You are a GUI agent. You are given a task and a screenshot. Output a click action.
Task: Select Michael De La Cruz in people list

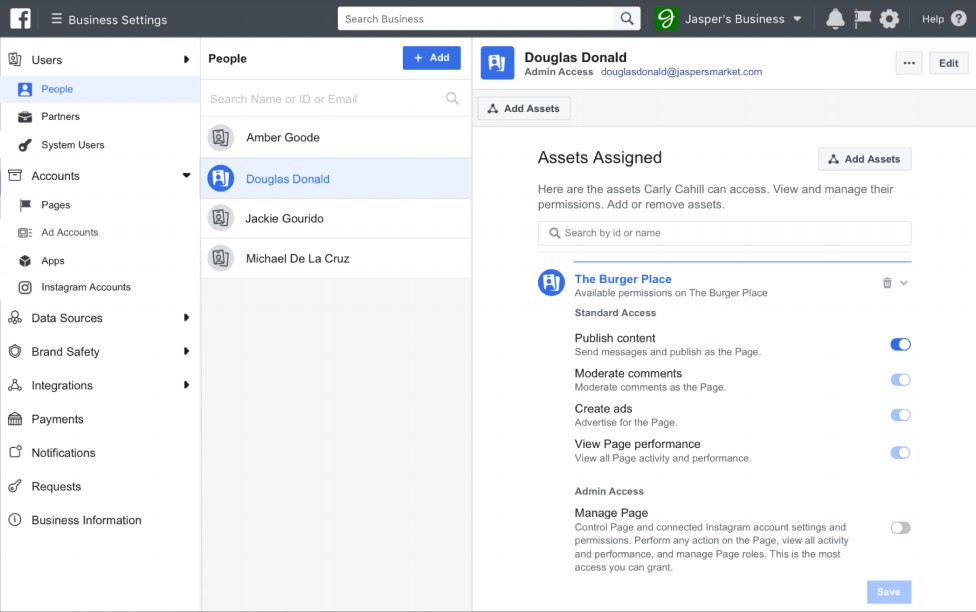click(336, 258)
